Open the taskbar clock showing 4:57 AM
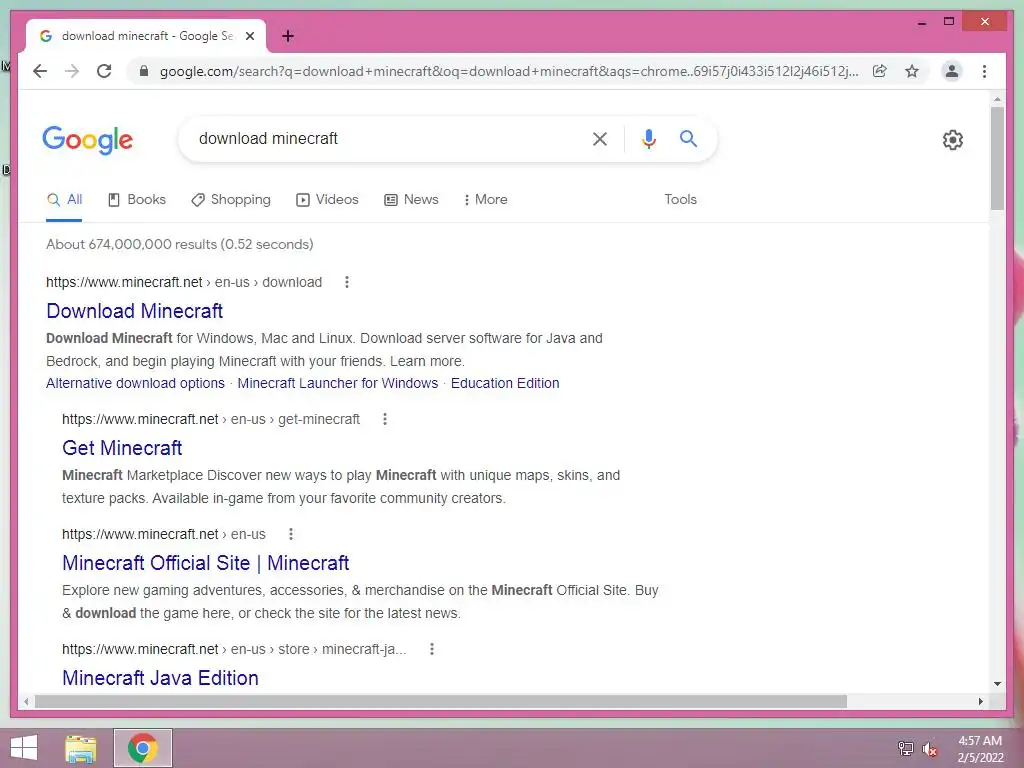The height and width of the screenshot is (768, 1024). [980, 748]
